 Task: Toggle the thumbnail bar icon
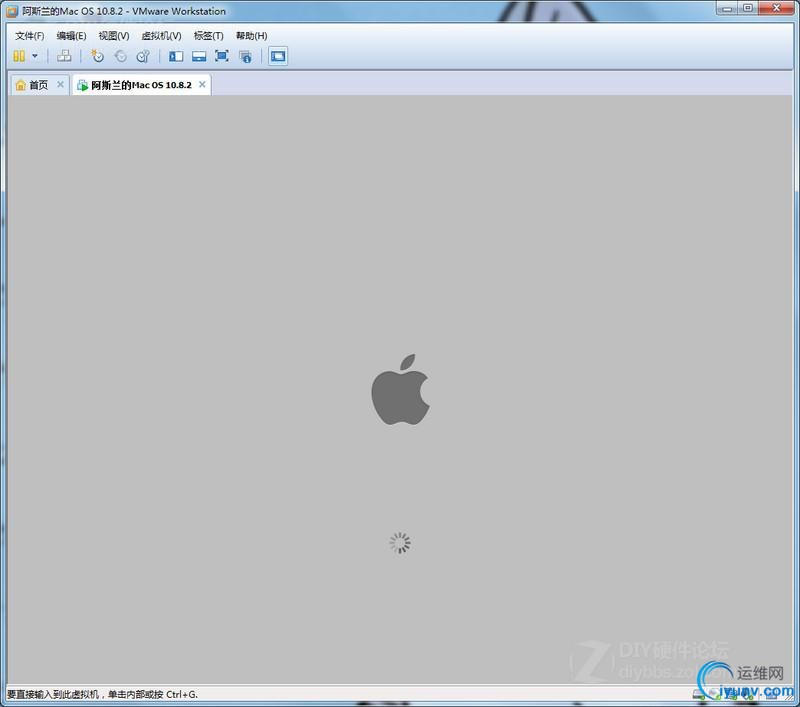199,56
